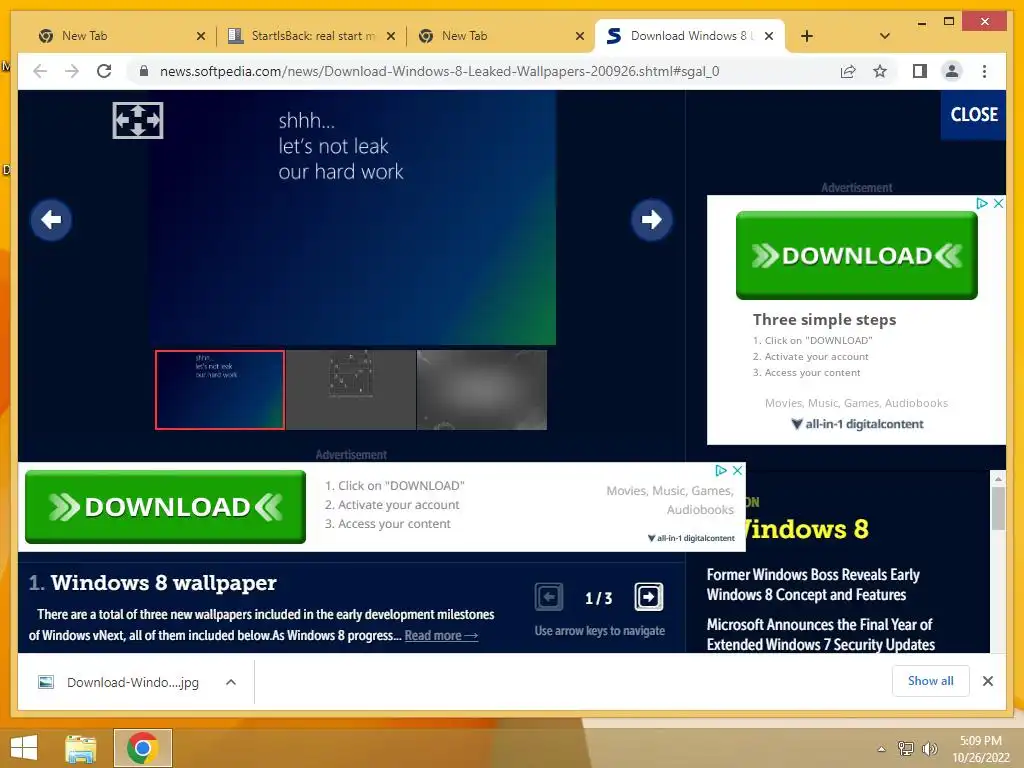Expand download item options chevron
Screen dimensions: 1024x768
point(231,682)
